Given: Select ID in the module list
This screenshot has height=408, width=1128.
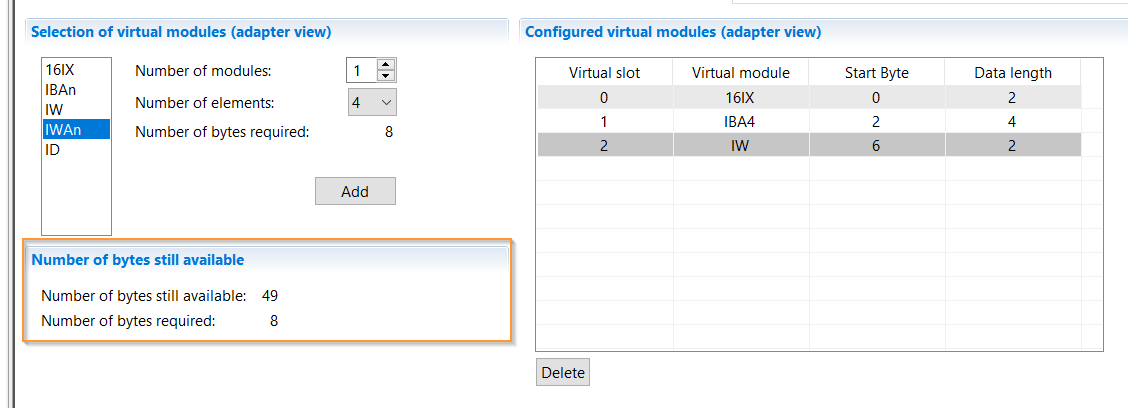Looking at the screenshot, I should [53, 149].
